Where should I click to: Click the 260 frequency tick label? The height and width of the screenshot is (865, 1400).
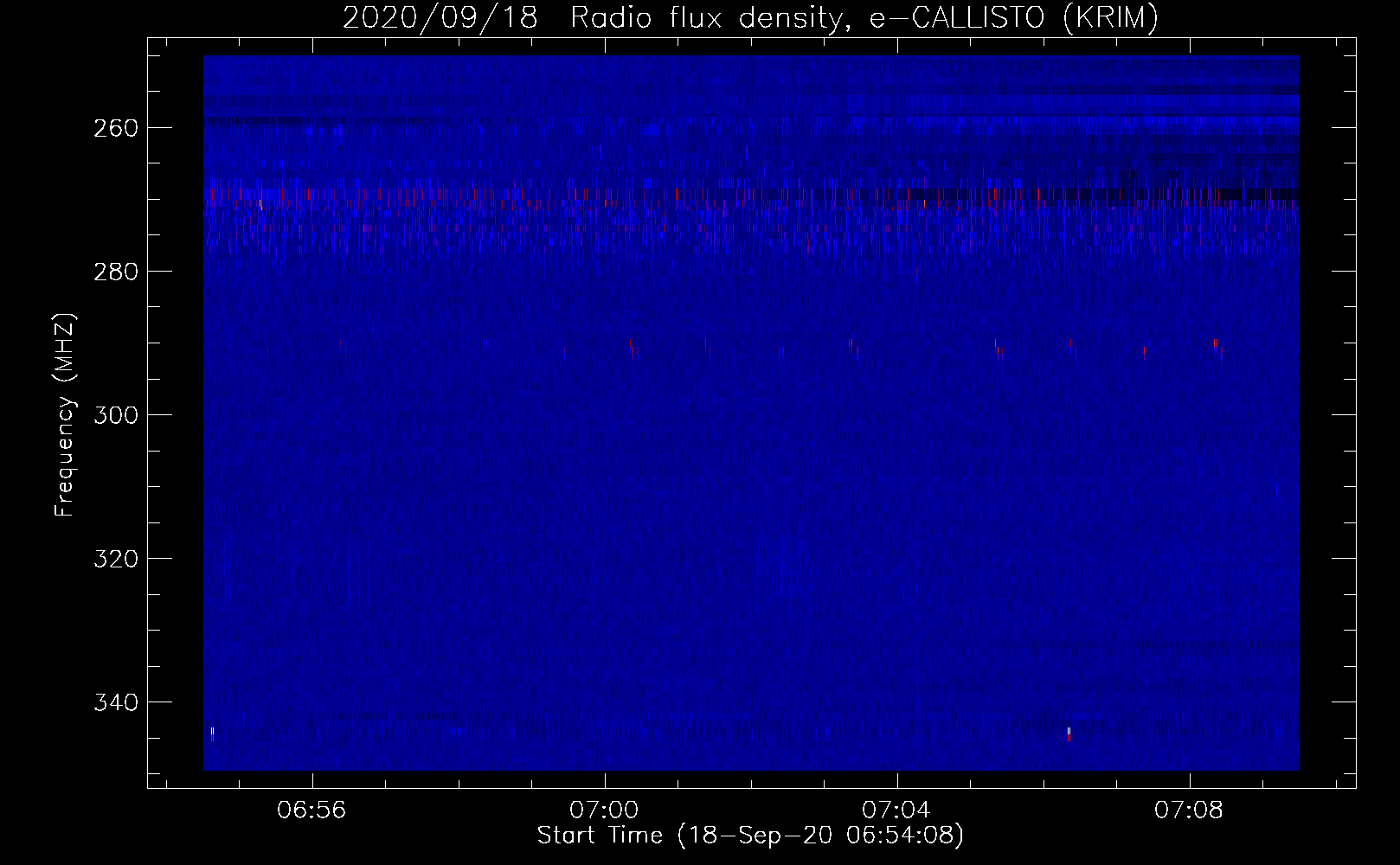[x=115, y=128]
